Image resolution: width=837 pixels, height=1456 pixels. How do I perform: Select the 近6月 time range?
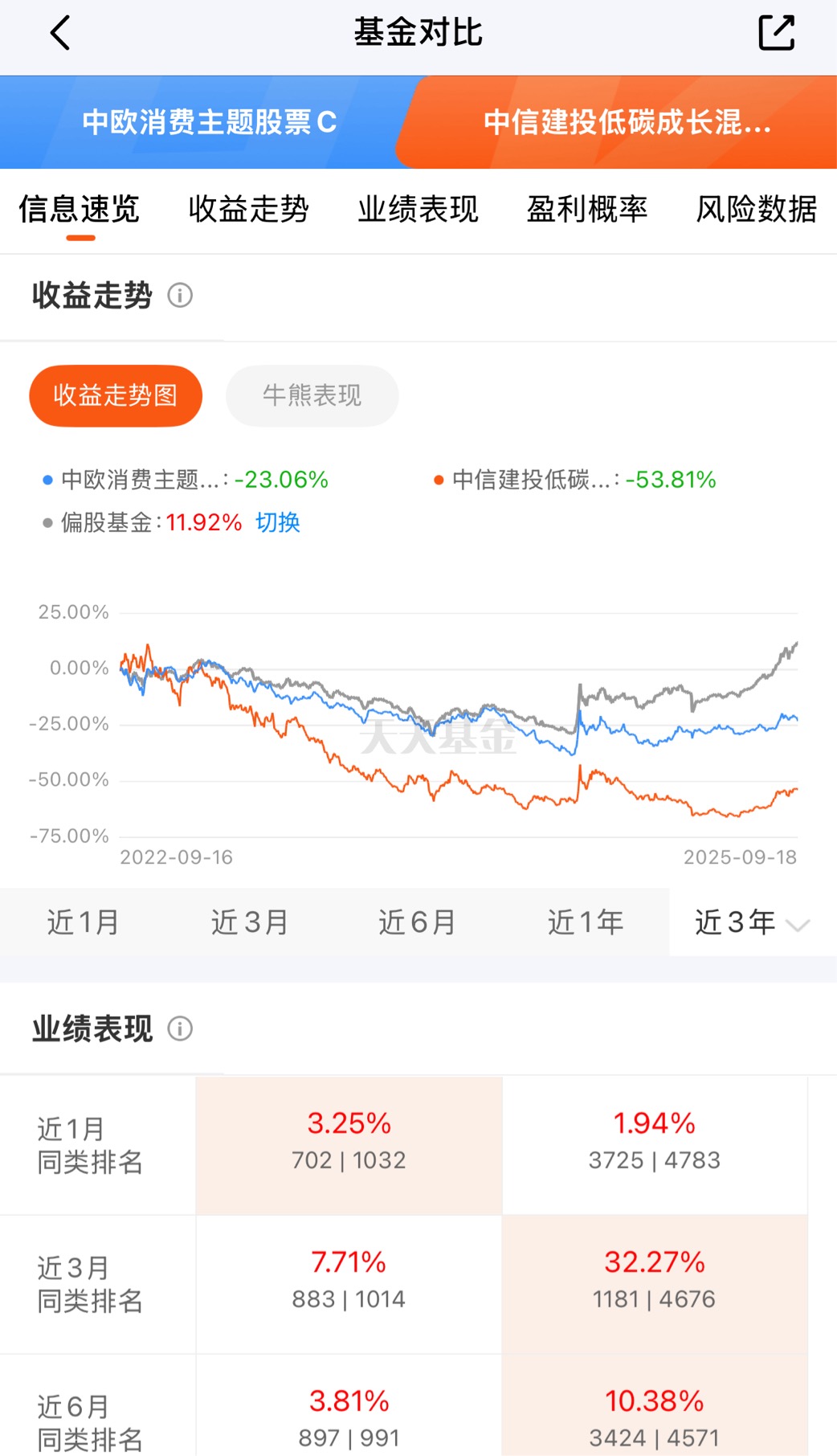418,922
